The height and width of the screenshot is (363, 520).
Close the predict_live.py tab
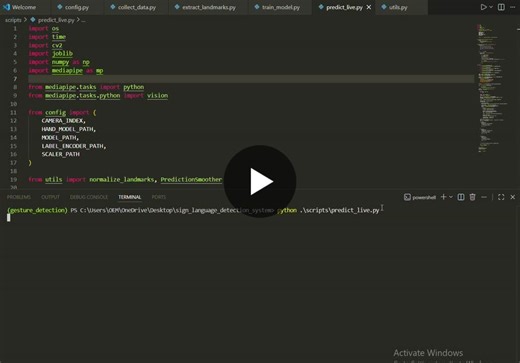369,7
